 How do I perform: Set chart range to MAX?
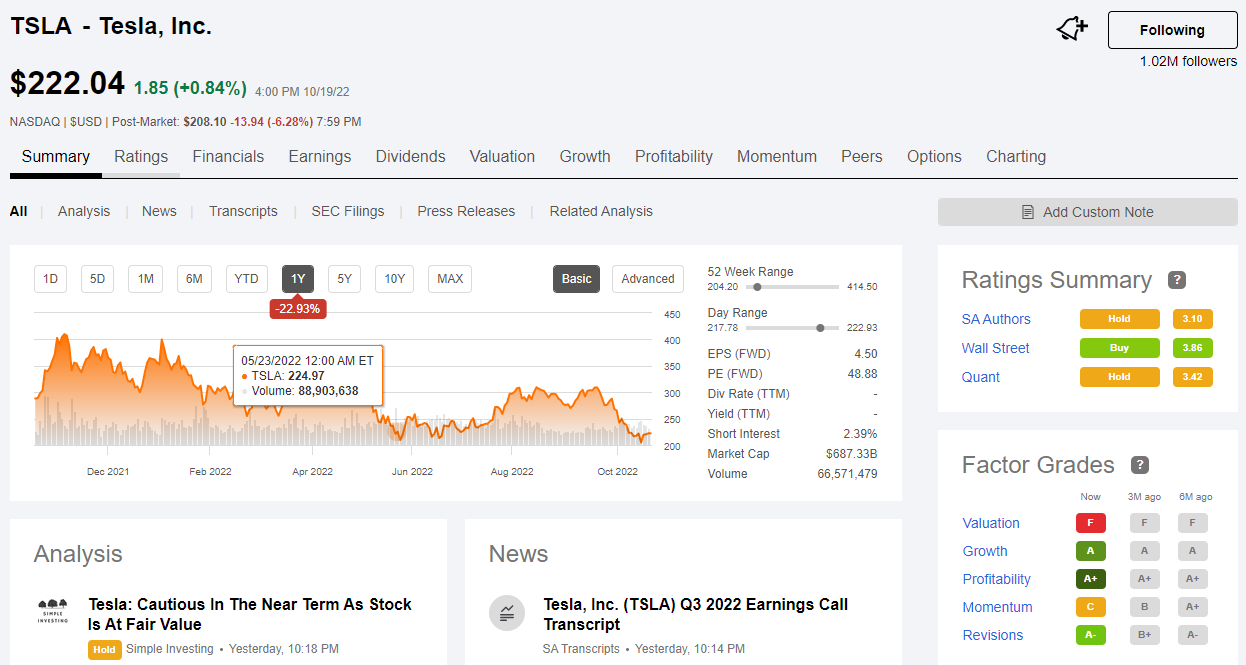[450, 279]
